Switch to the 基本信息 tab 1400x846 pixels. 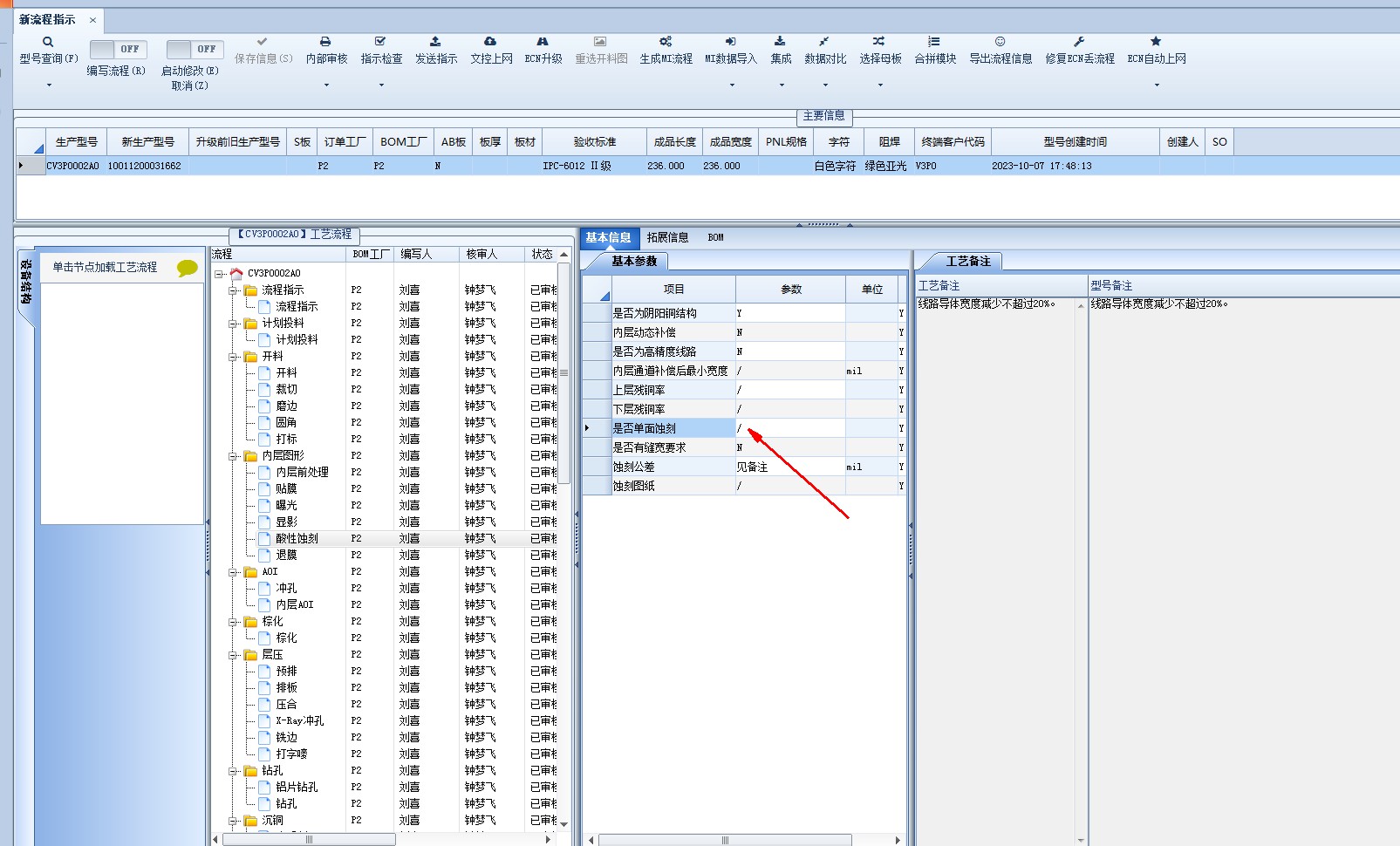[608, 237]
